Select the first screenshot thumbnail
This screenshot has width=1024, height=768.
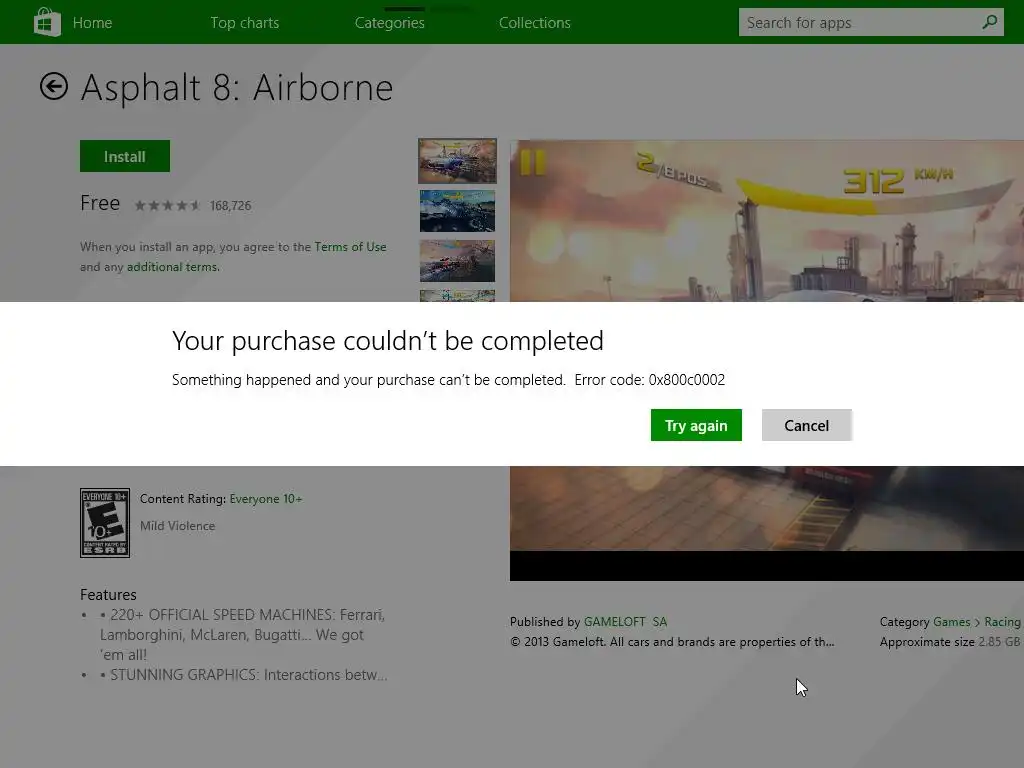457,161
